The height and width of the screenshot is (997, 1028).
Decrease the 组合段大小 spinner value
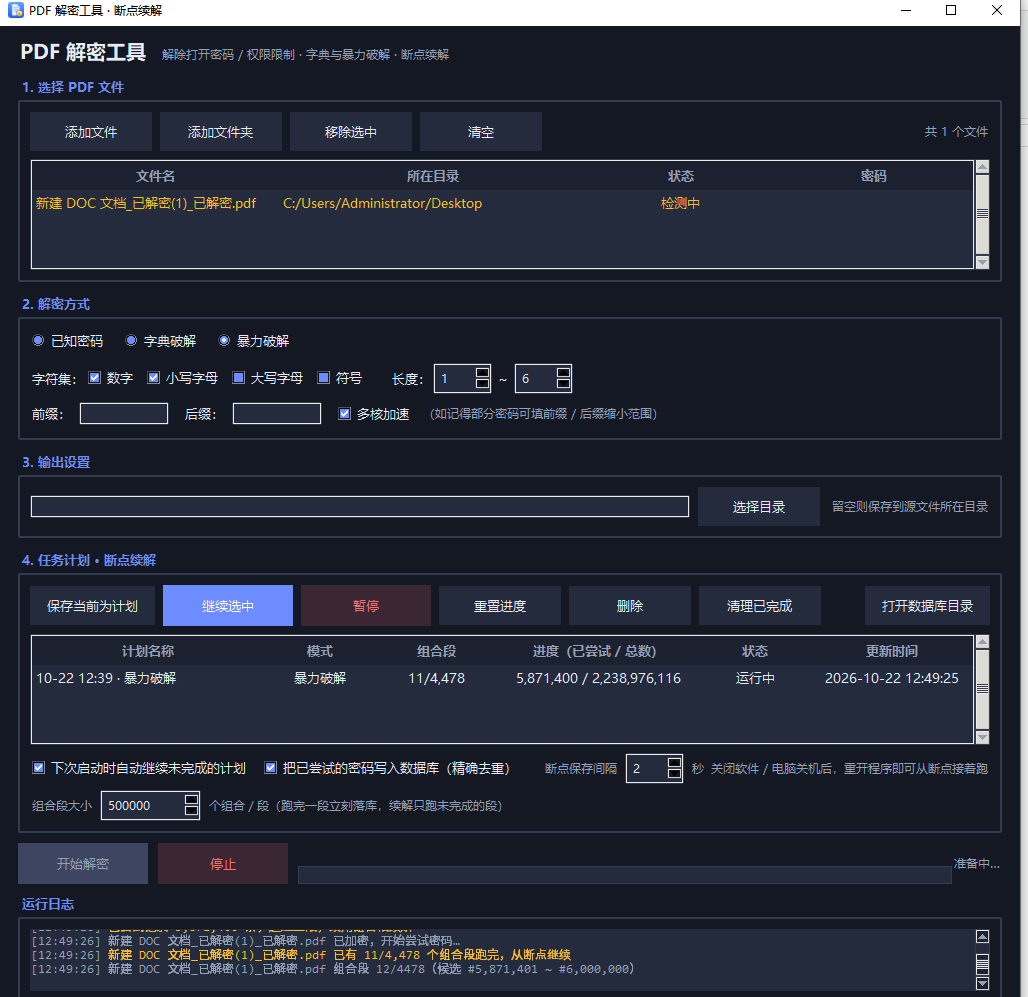[x=191, y=811]
